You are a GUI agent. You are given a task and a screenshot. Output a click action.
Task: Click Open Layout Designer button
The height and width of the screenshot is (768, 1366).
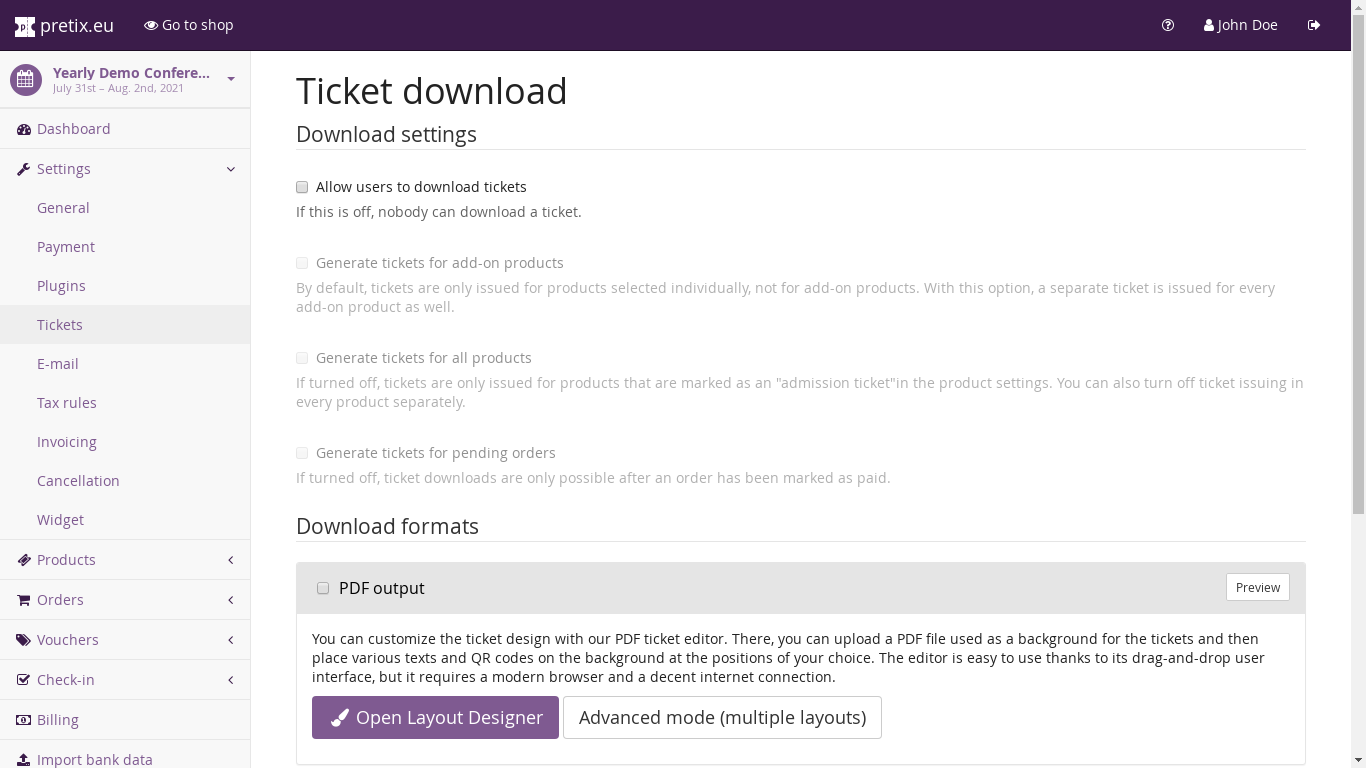[435, 718]
